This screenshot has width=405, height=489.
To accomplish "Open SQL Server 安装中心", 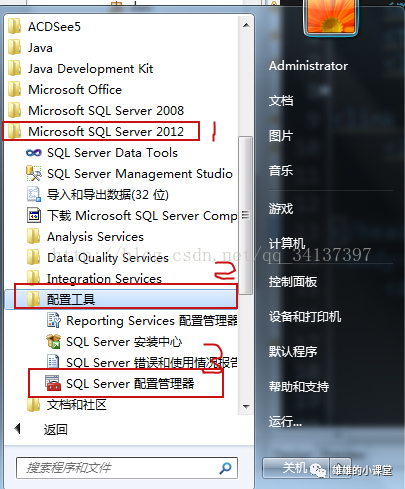I will click(124, 341).
